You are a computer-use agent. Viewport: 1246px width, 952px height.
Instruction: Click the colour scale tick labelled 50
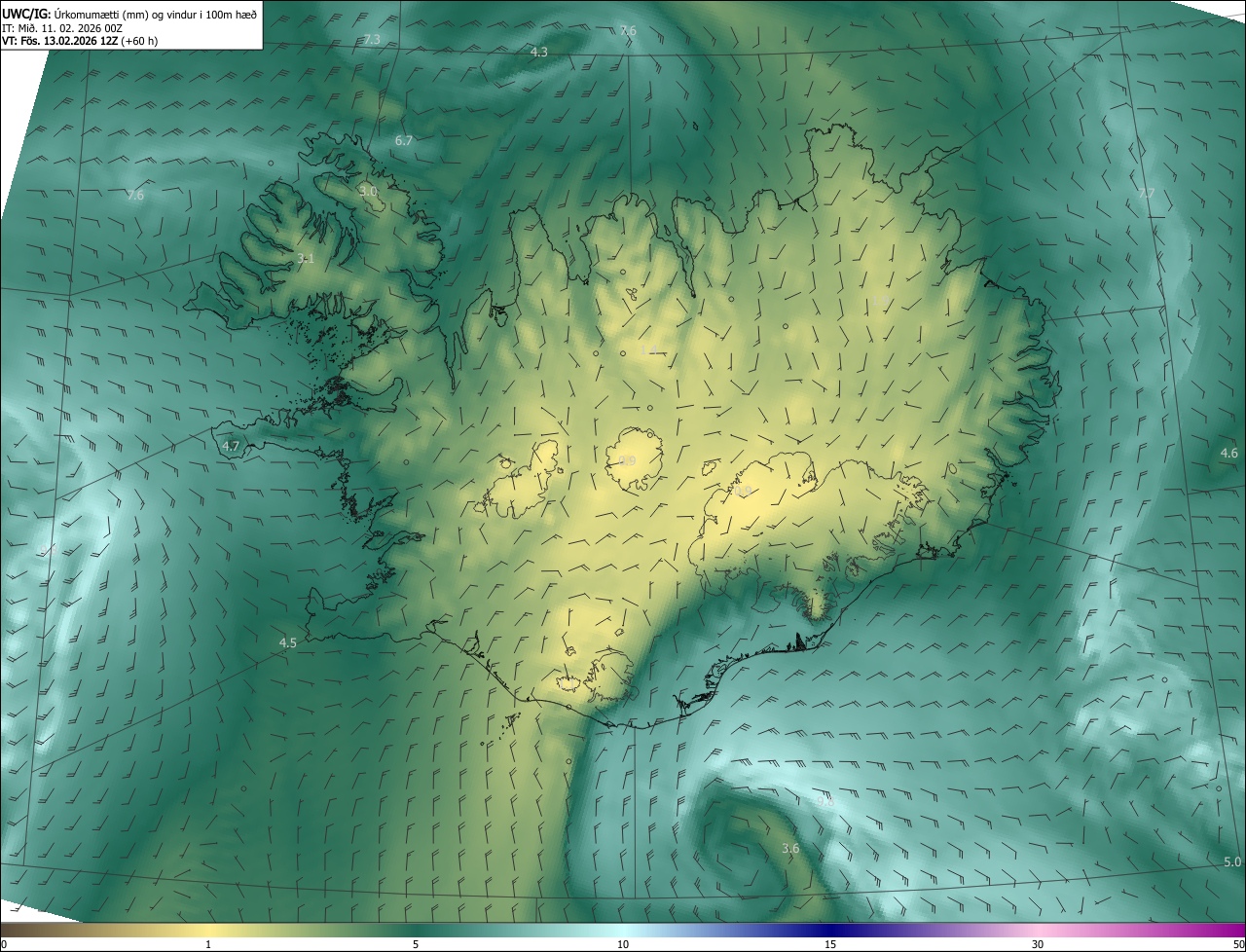point(1238,944)
